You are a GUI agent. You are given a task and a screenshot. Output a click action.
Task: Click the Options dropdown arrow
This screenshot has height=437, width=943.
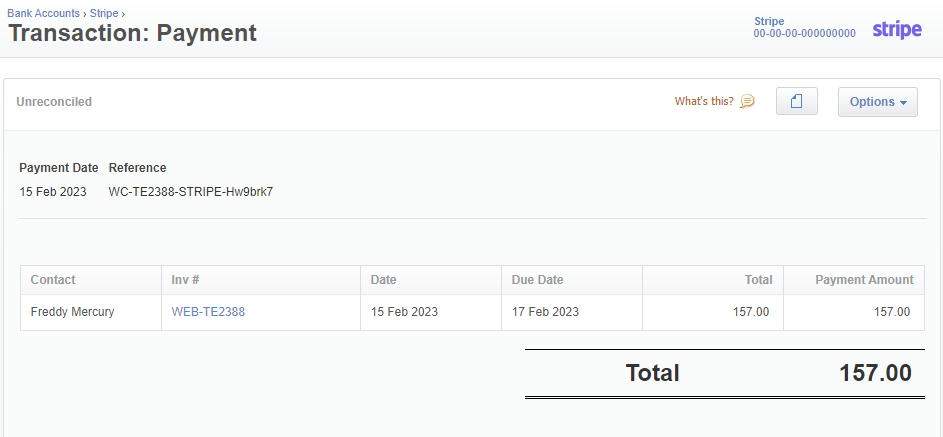pos(903,103)
